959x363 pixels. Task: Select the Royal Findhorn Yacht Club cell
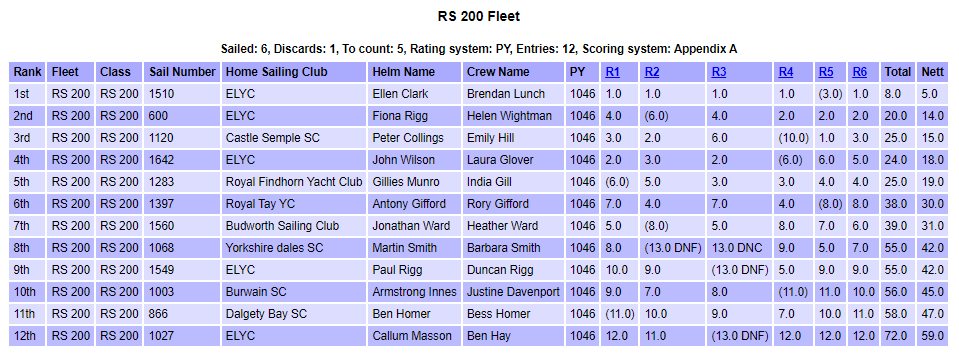coord(294,182)
